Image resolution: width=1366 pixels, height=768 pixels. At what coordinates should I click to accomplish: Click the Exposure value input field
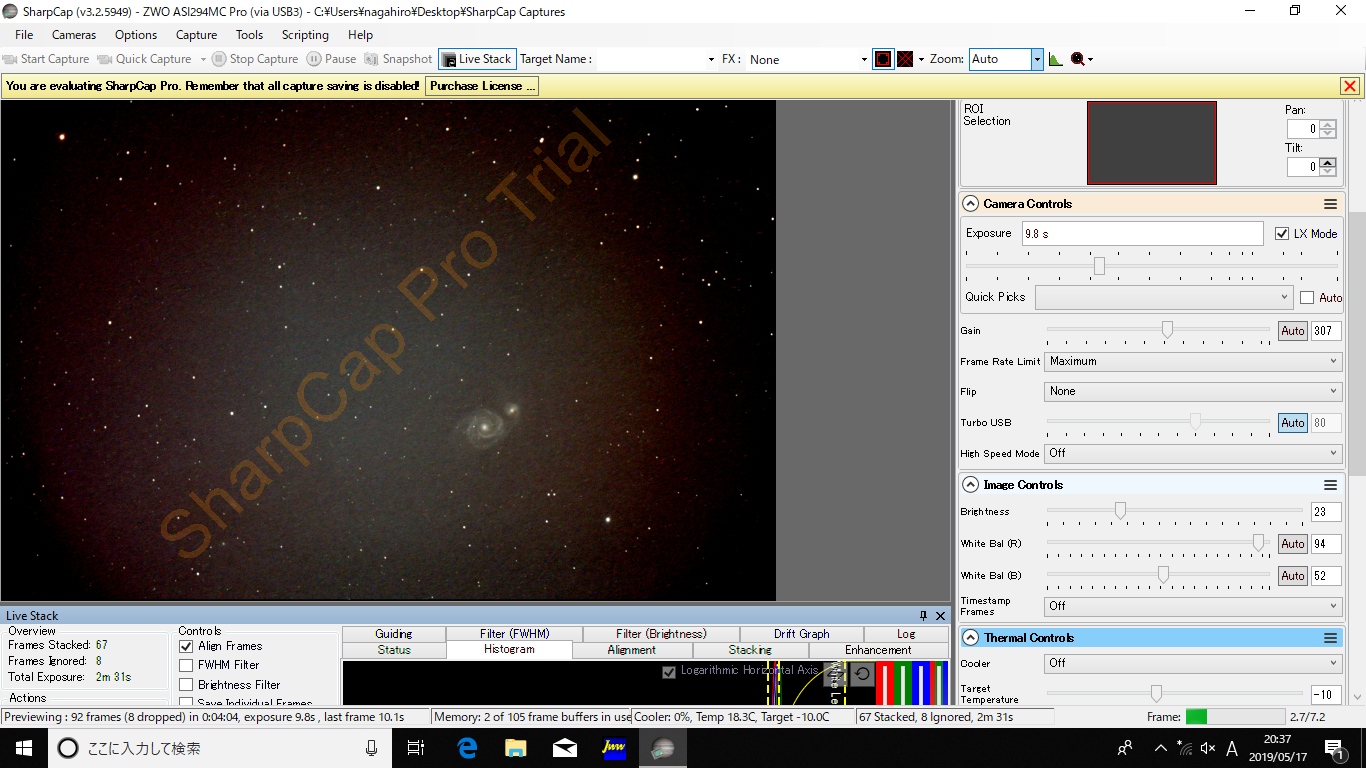pyautogui.click(x=1142, y=234)
